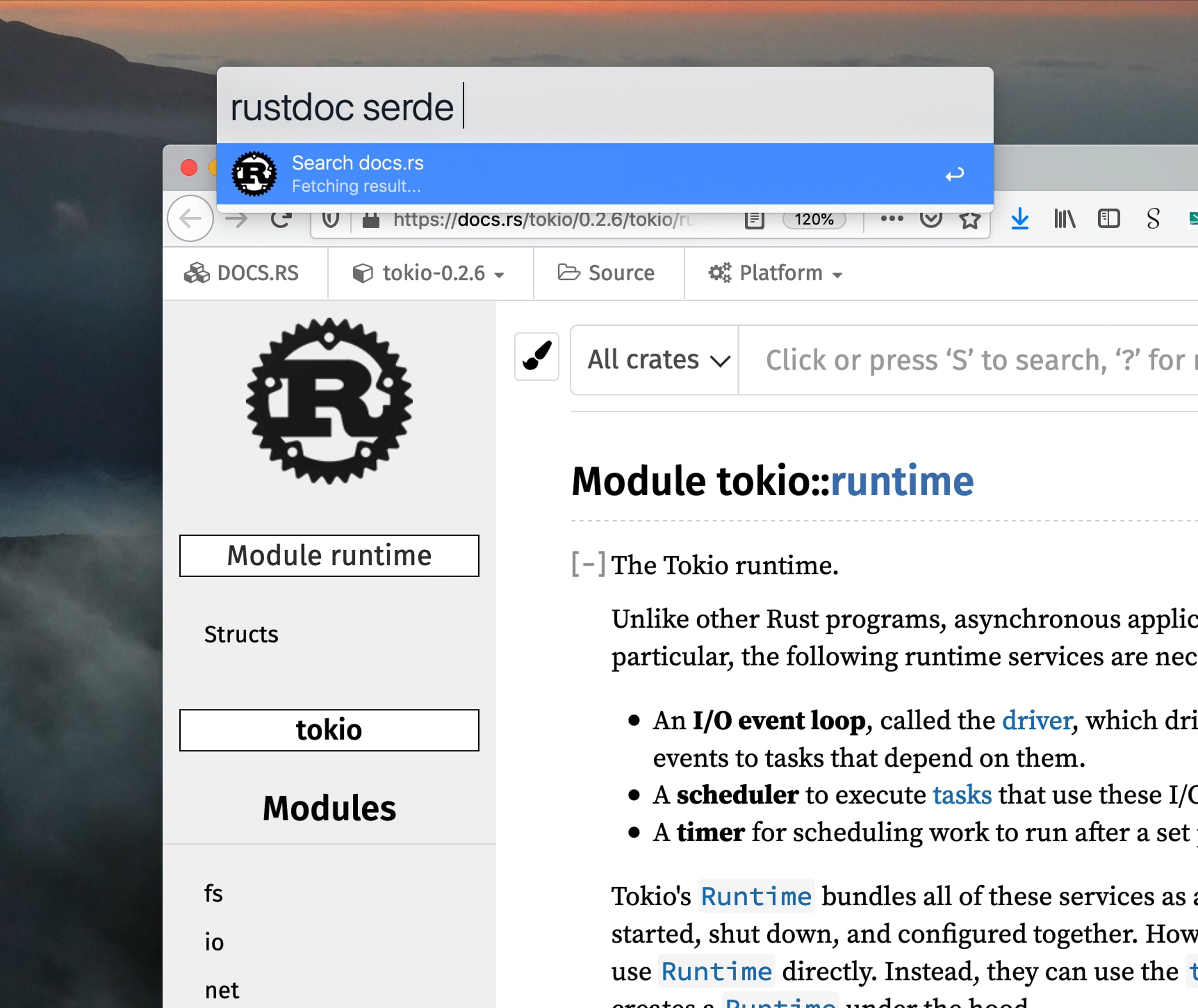Open tracking protection shield icon

click(x=331, y=220)
